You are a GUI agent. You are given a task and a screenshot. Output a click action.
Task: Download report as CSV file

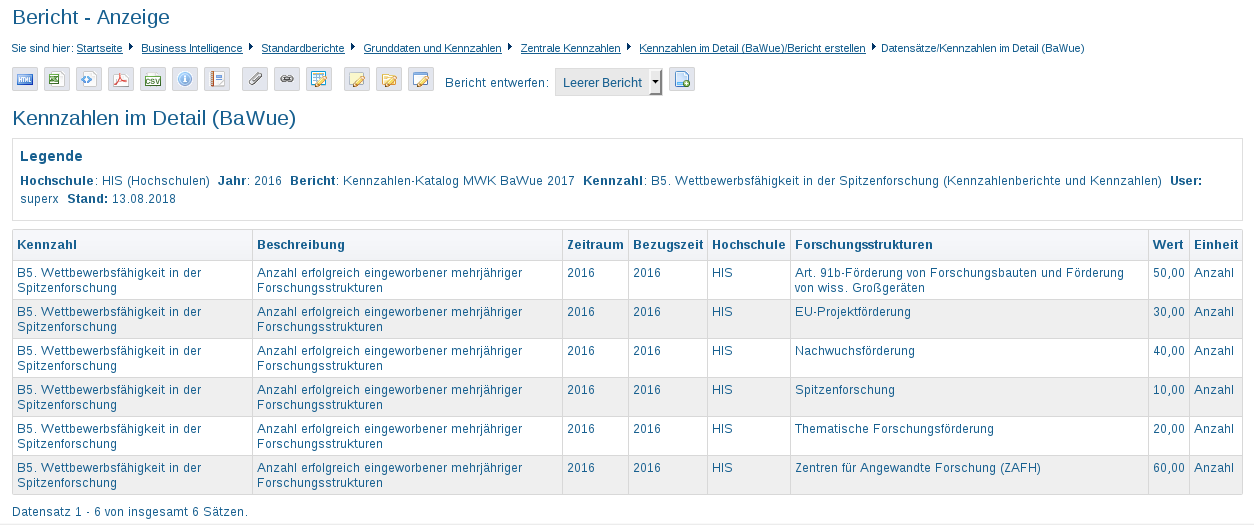point(153,80)
